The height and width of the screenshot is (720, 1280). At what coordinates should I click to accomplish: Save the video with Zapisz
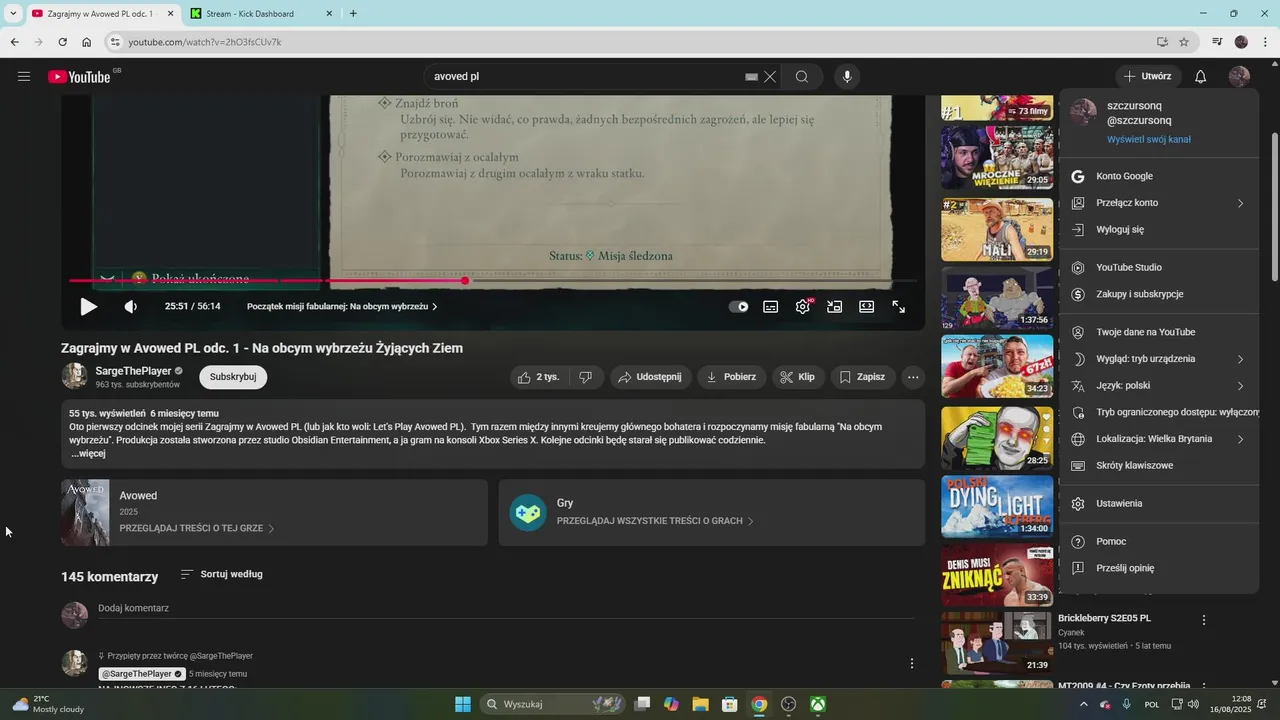pos(862,377)
